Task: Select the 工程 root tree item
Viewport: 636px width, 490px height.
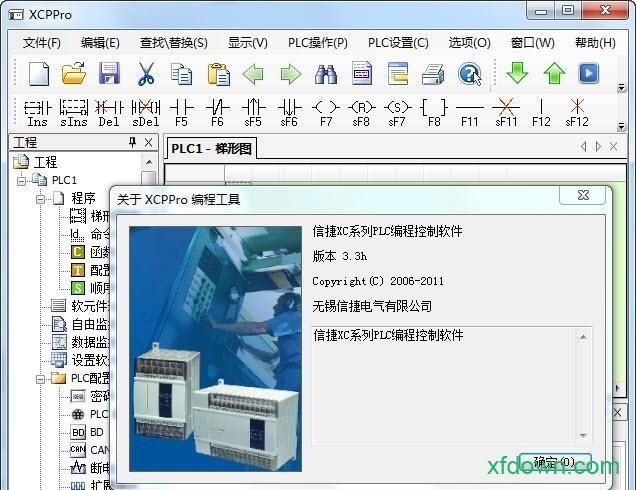Action: (x=45, y=162)
